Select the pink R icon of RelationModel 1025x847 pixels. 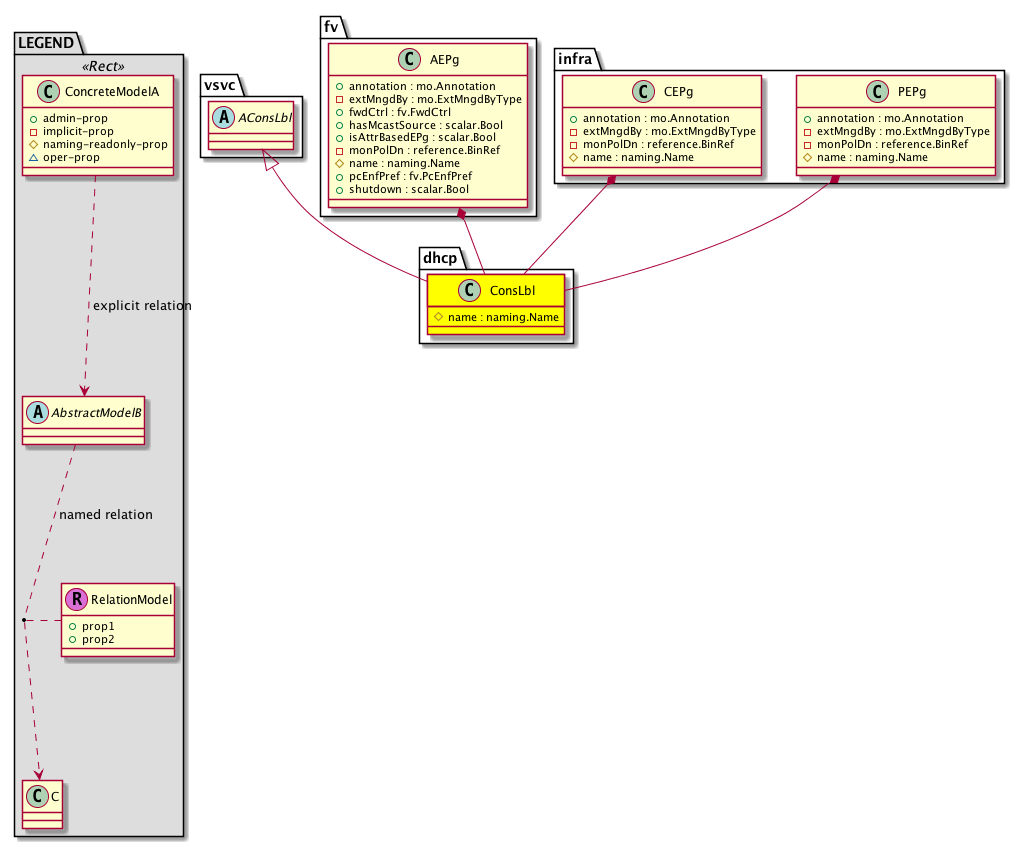76,600
